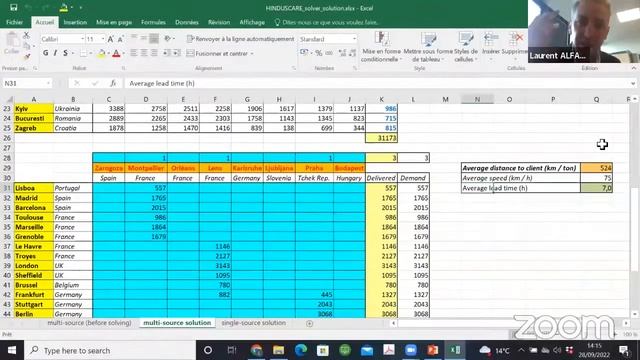640x360 pixels.
Task: Click the Dites-nous search box
Action: tap(327, 22)
